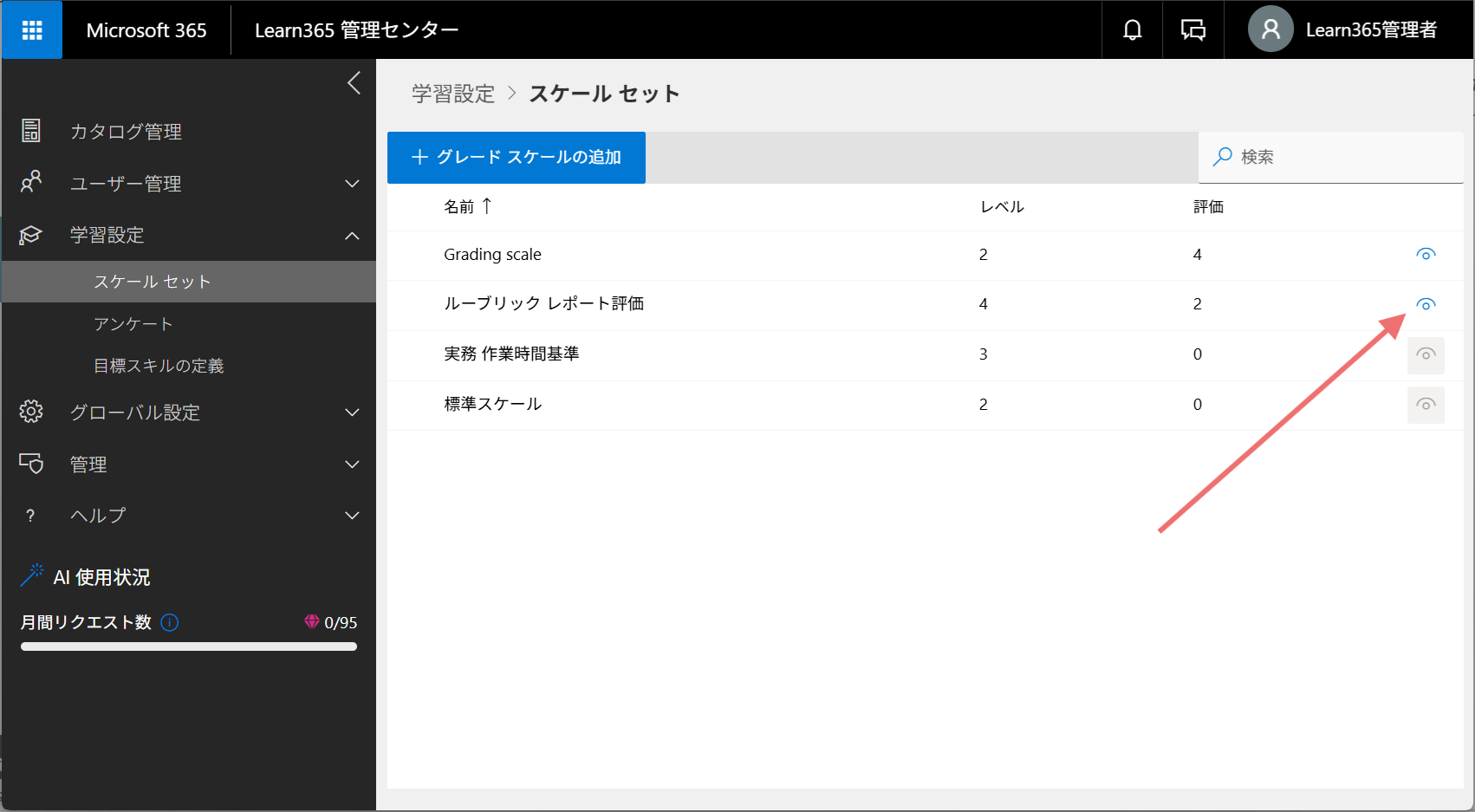Viewport: 1475px width, 812px height.
Task: Click the グローバル設定 gear icon
Action: click(x=31, y=412)
